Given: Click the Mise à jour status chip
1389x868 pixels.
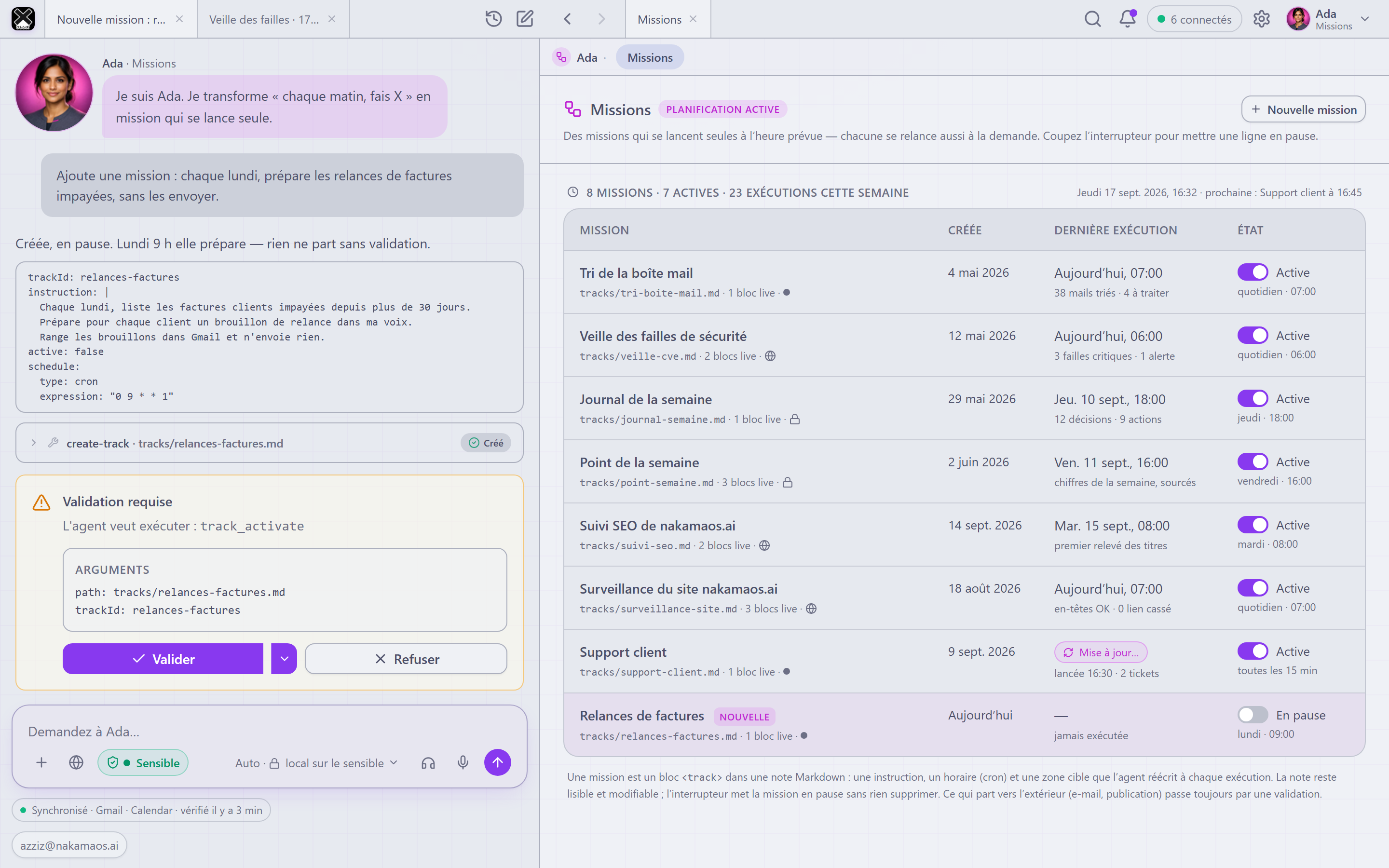Looking at the screenshot, I should coord(1100,652).
